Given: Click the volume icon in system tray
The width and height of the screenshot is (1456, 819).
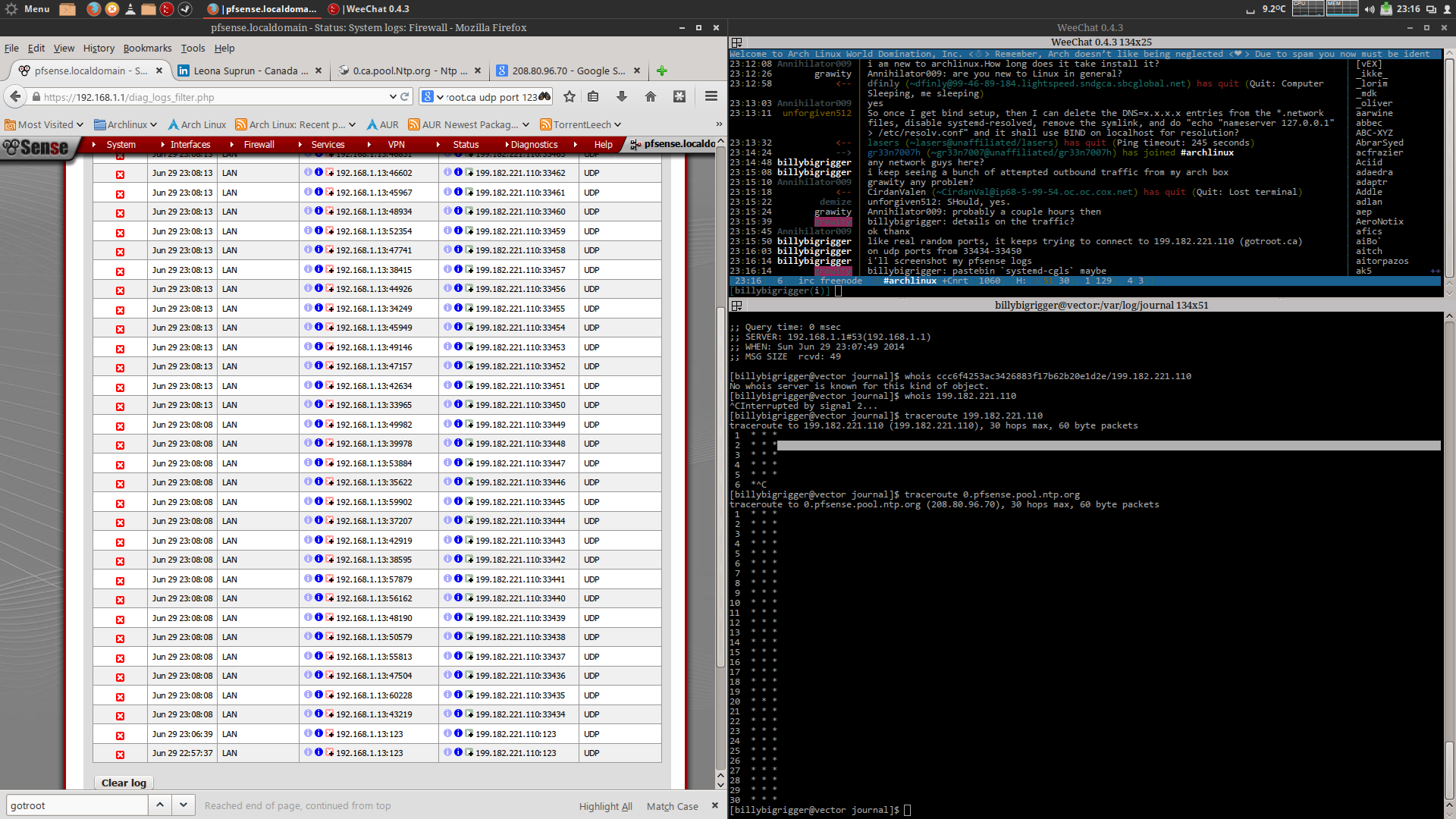Looking at the screenshot, I should [1370, 9].
